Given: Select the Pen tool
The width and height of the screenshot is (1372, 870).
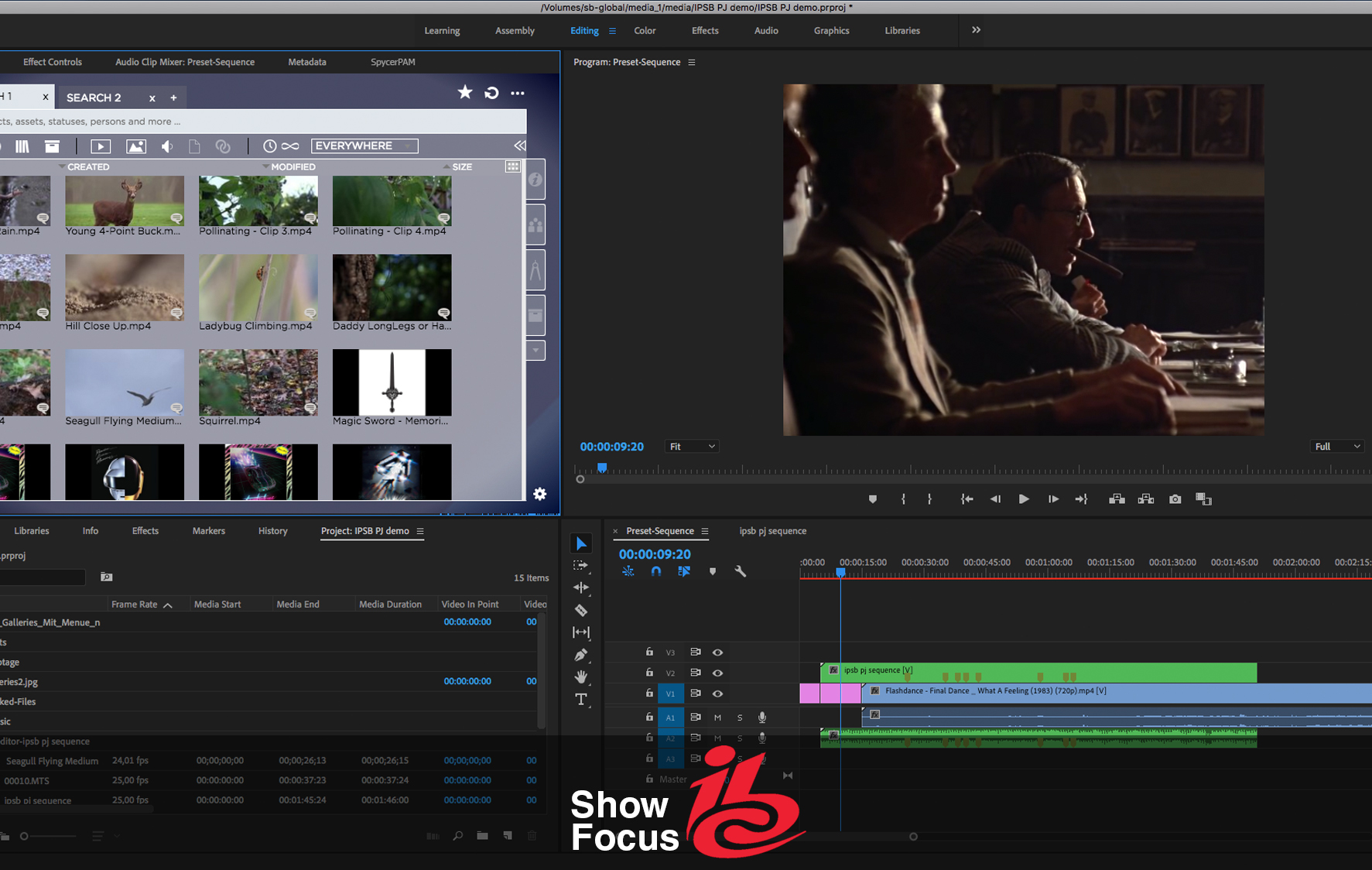Looking at the screenshot, I should 581,655.
